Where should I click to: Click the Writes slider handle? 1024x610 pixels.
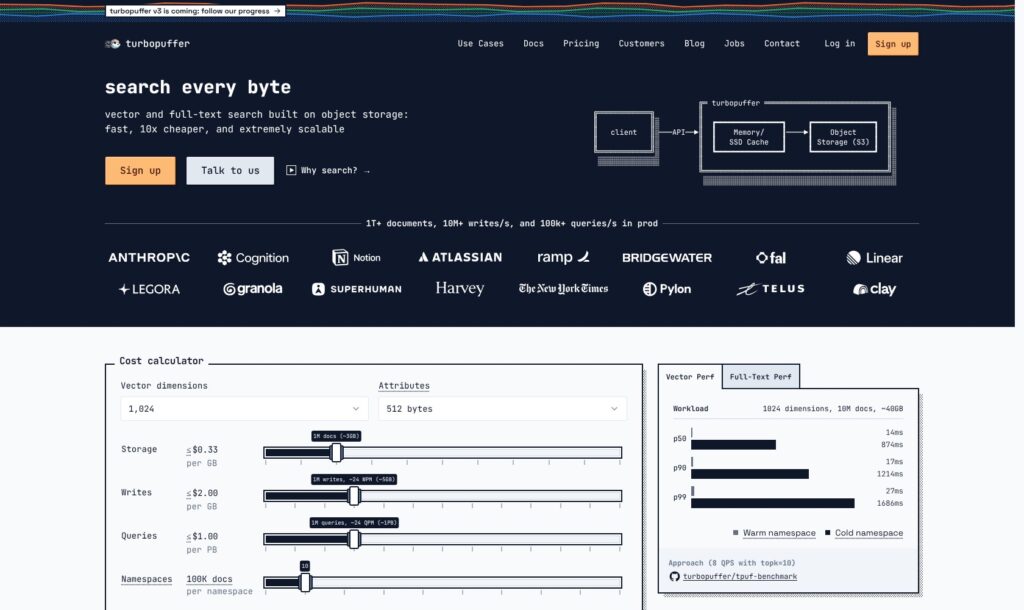coord(354,496)
